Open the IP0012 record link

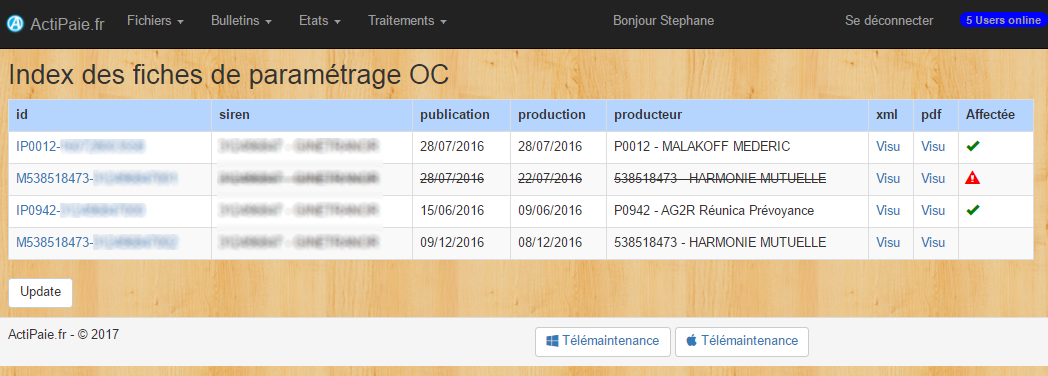coord(80,146)
